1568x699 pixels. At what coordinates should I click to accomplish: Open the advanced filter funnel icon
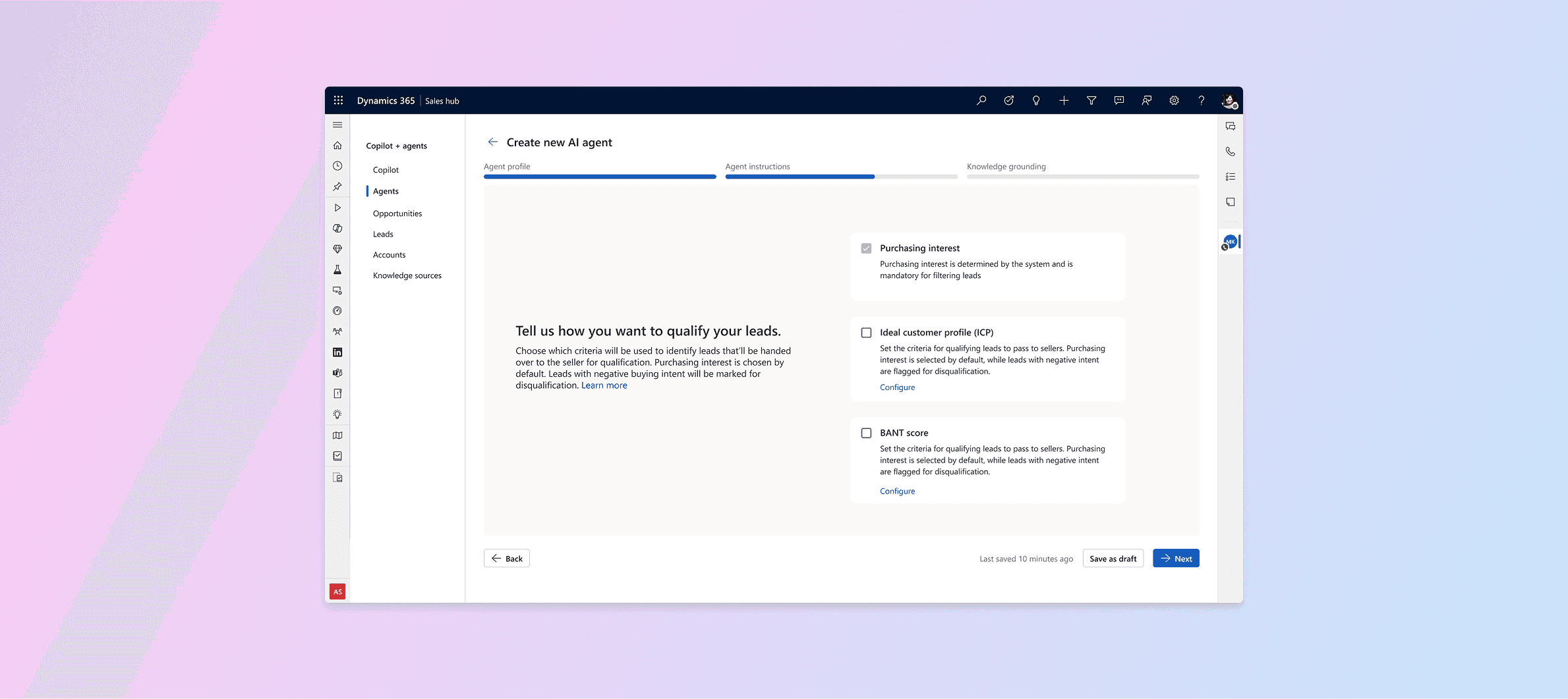pyautogui.click(x=1091, y=100)
